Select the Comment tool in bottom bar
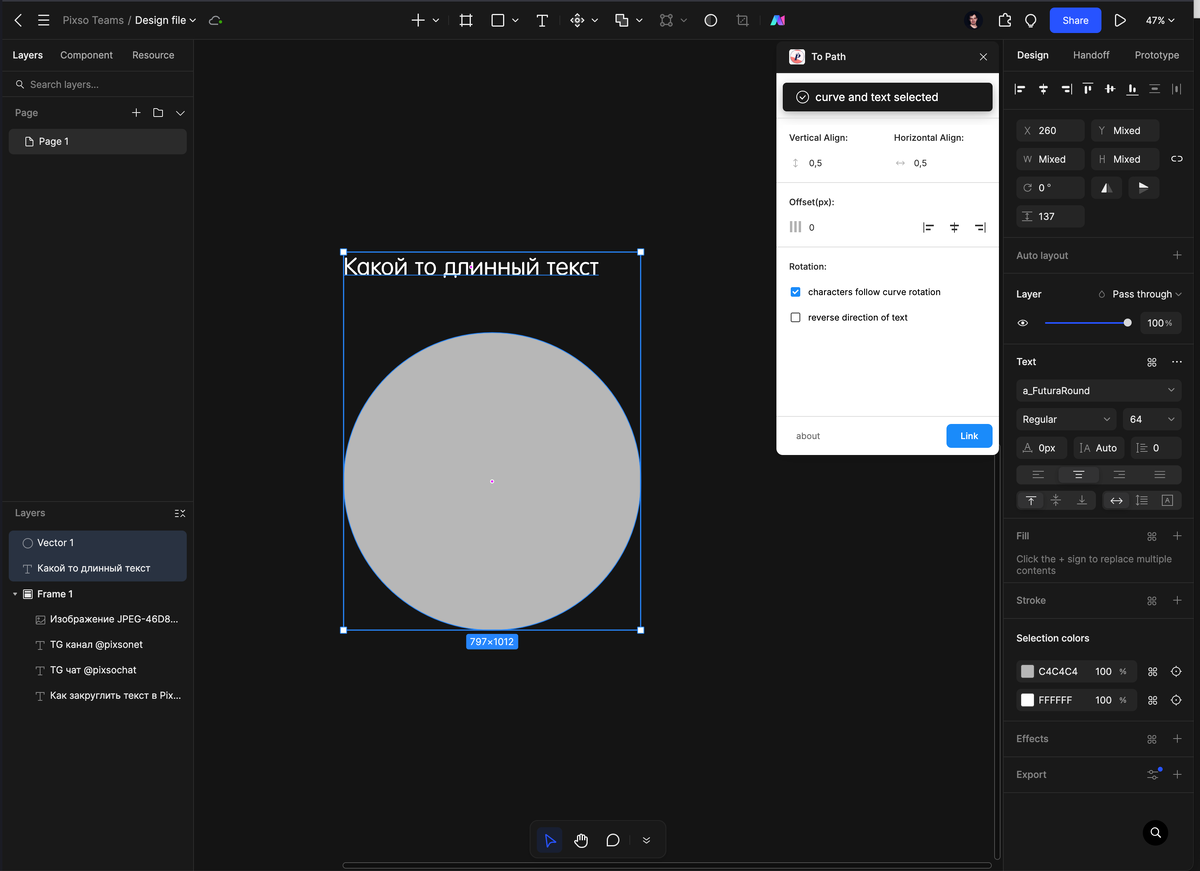This screenshot has width=1200, height=871. tap(613, 840)
